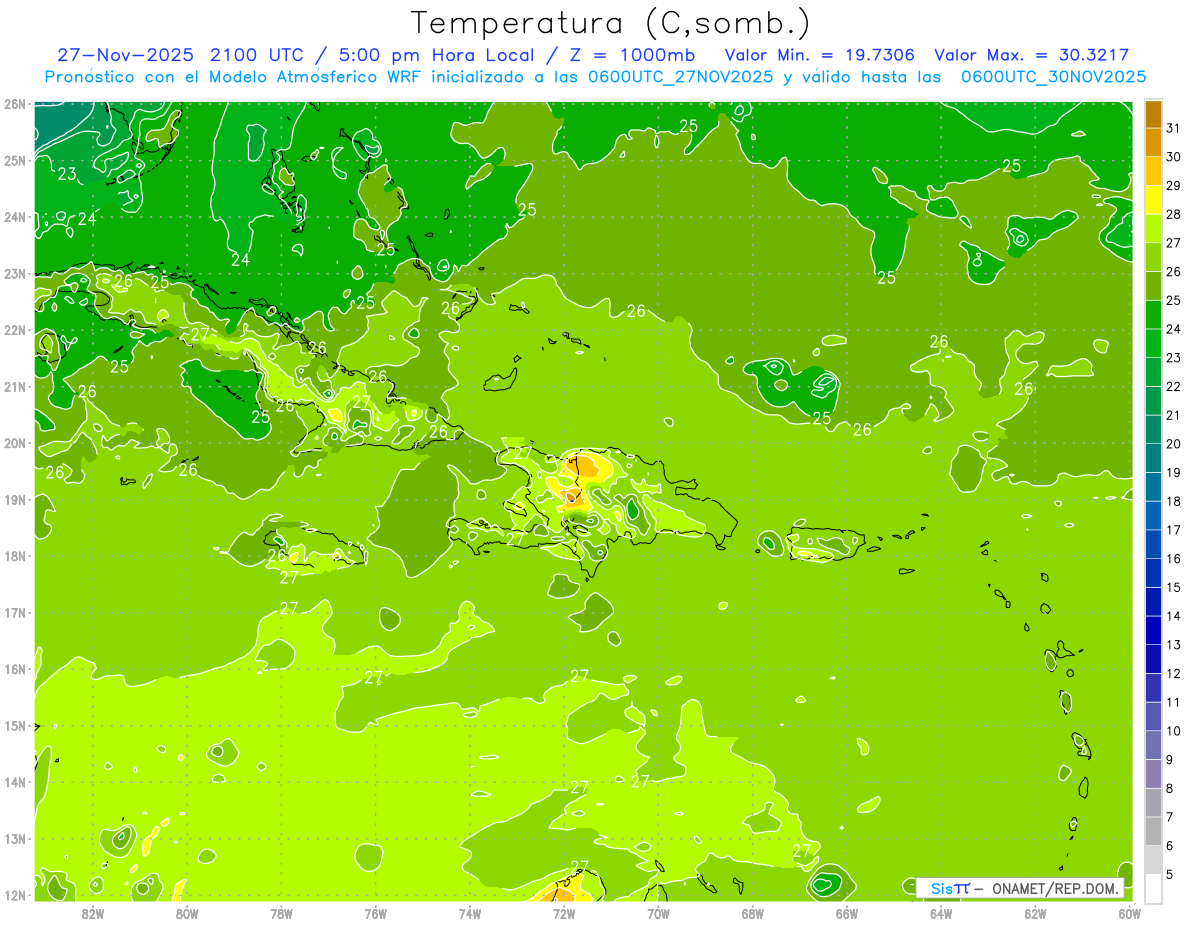Click the '20N' latitude label
Screen dimensions: 1200x927
coord(15,443)
